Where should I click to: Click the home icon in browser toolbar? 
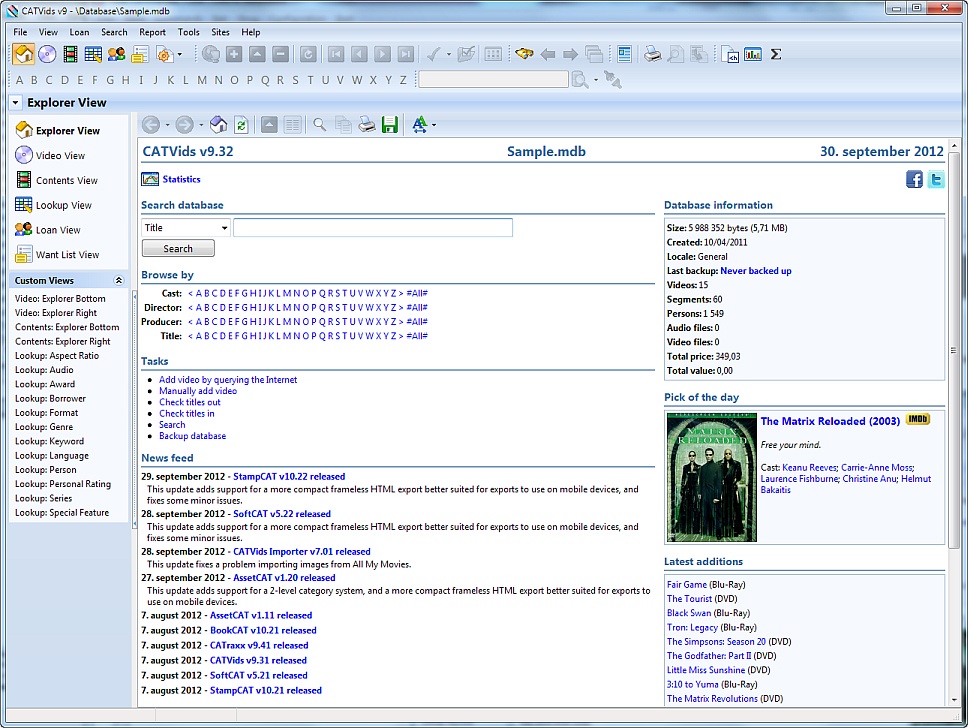[x=218, y=125]
